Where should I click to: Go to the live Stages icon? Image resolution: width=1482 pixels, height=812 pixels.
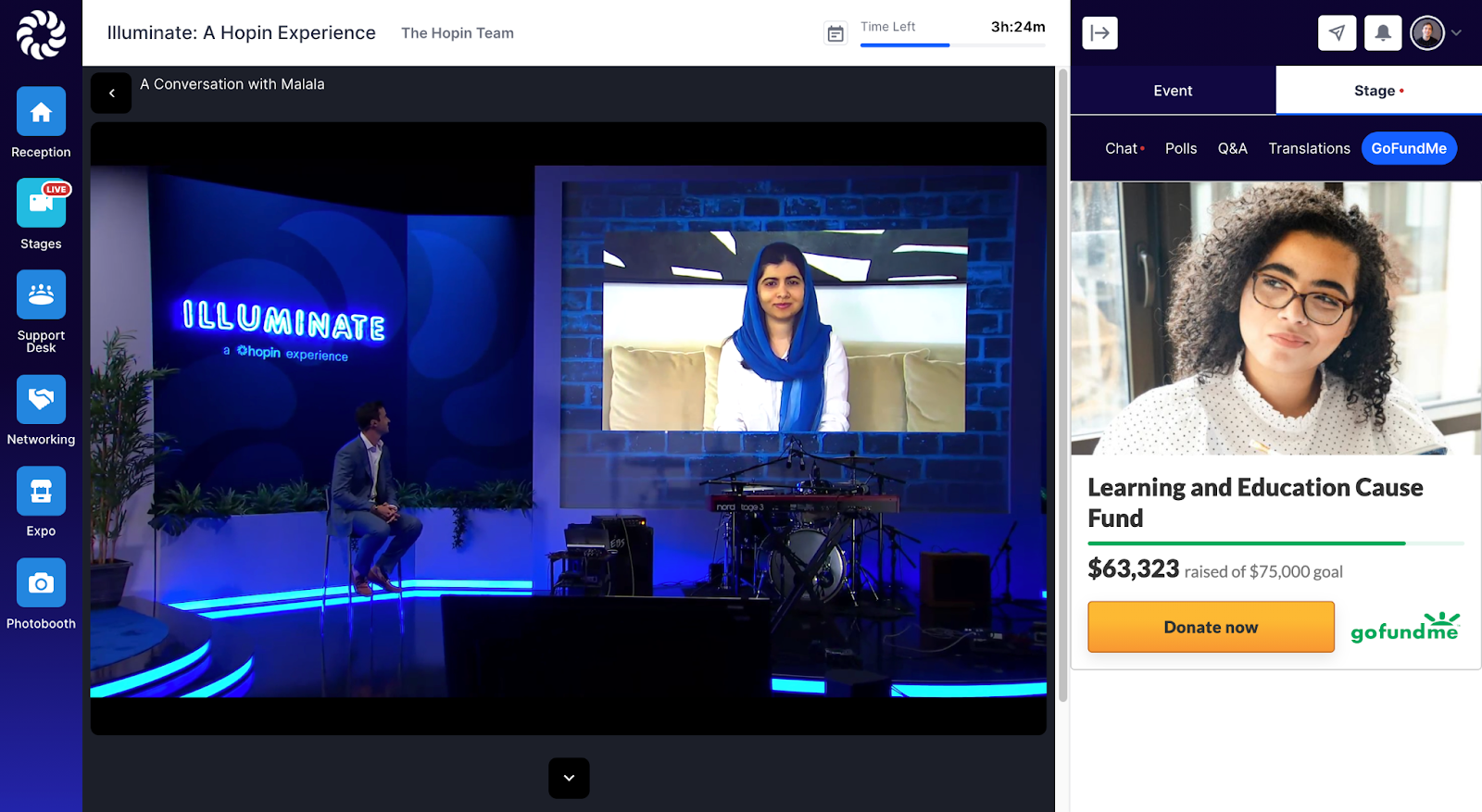click(41, 203)
